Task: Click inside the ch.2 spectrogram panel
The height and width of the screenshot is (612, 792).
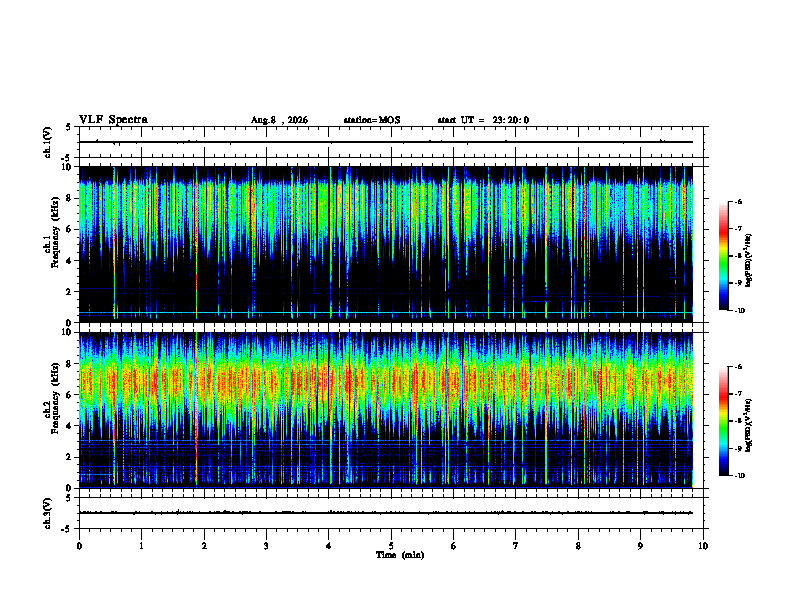Action: tap(386, 410)
